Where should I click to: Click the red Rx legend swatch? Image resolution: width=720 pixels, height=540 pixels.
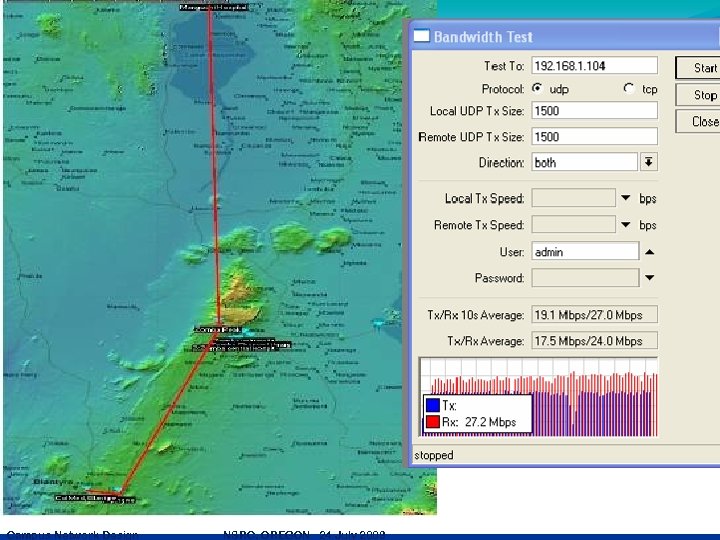[433, 421]
